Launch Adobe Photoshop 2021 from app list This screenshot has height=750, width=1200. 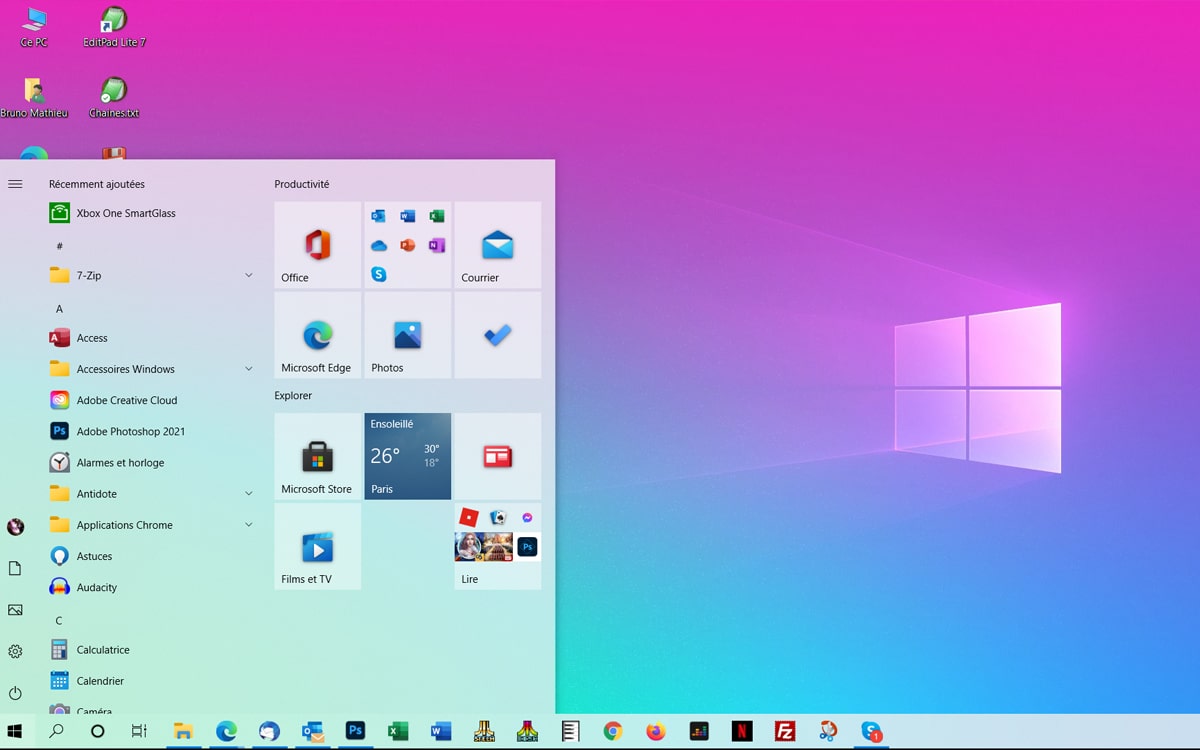point(152,431)
